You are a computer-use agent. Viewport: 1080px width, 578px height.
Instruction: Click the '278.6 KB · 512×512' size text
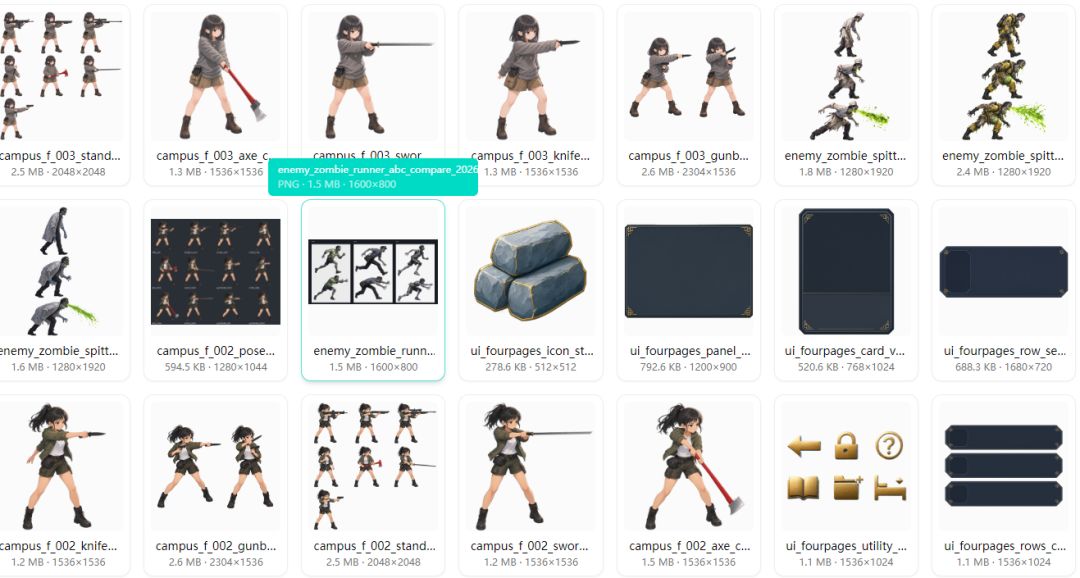tap(530, 367)
